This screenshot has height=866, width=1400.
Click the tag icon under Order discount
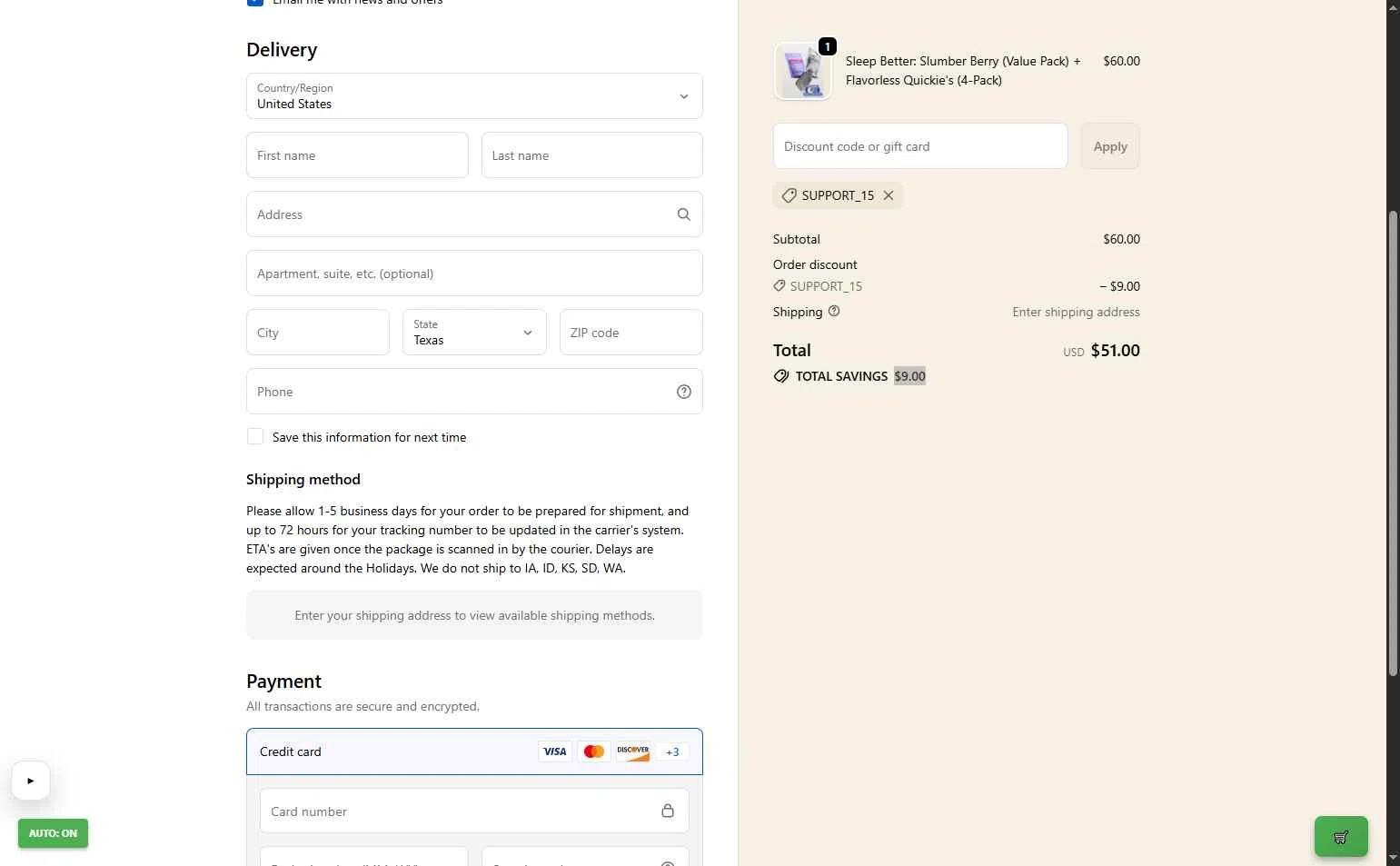click(x=779, y=286)
